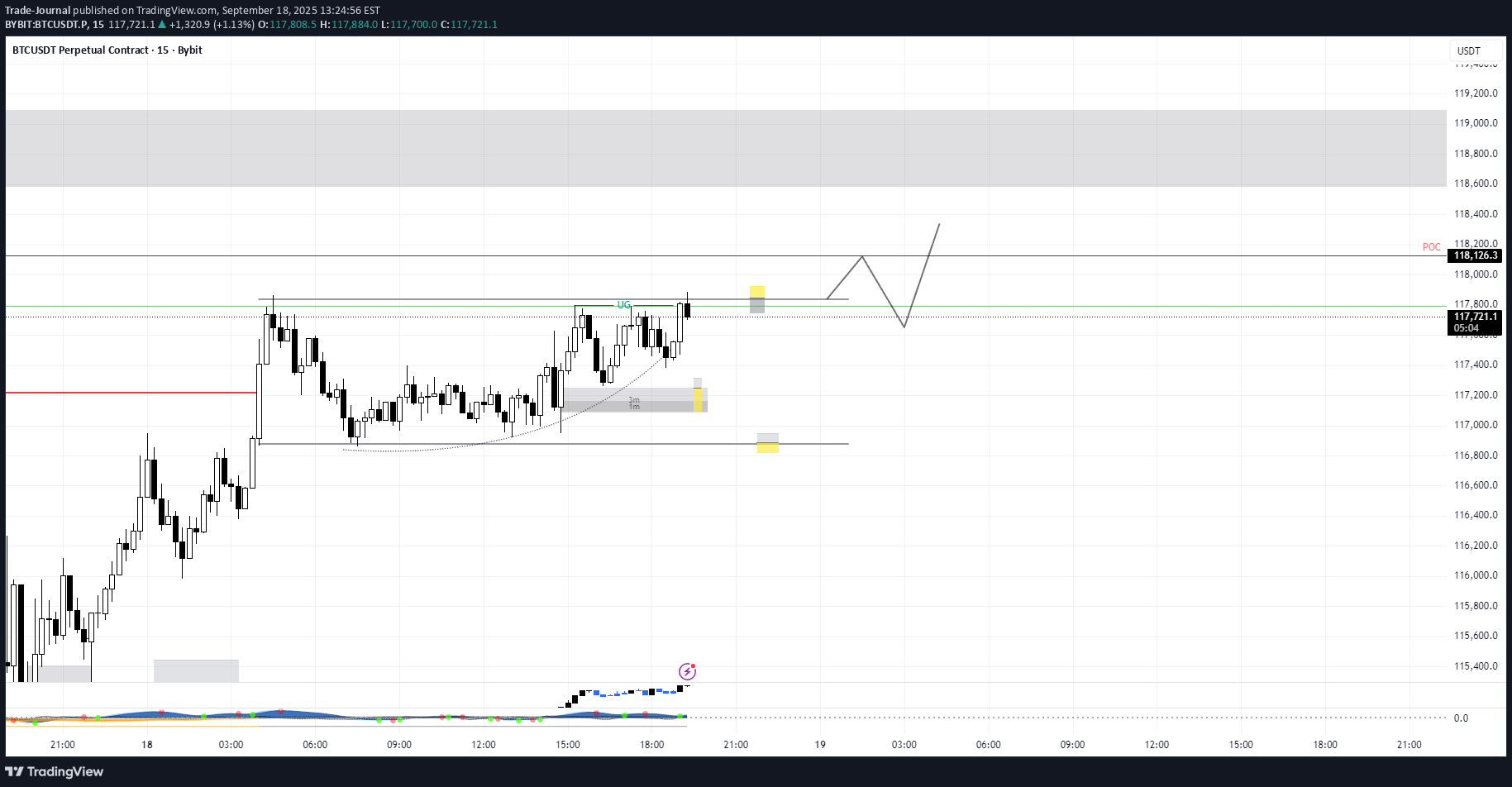
Task: Select the Trade-Journal author name
Action: pos(36,11)
